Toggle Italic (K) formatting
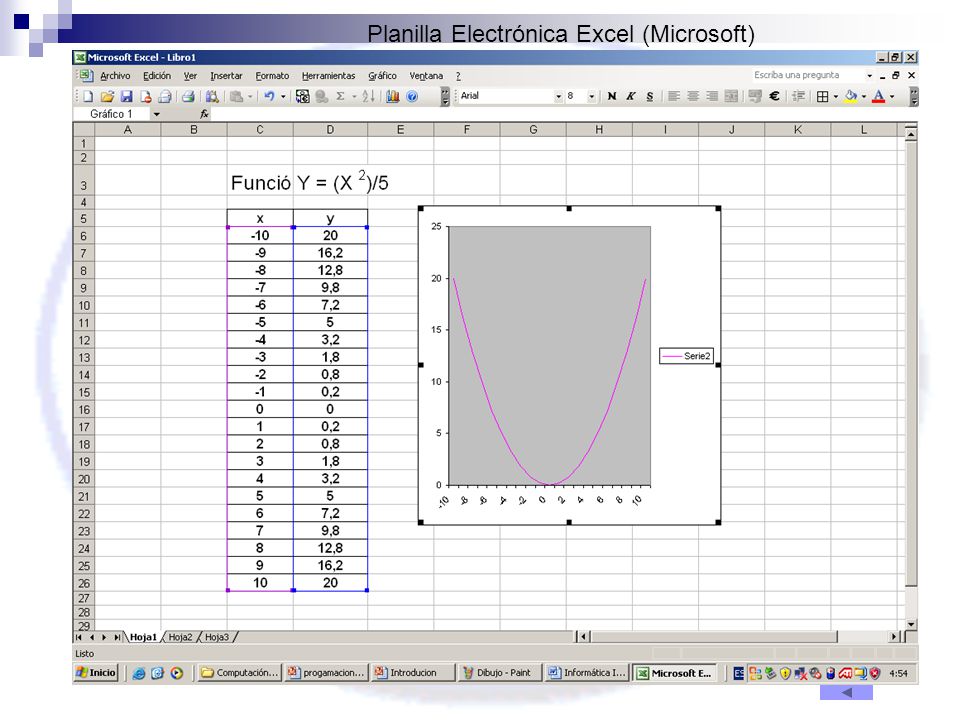The width and height of the screenshot is (960, 720). pyautogui.click(x=631, y=96)
